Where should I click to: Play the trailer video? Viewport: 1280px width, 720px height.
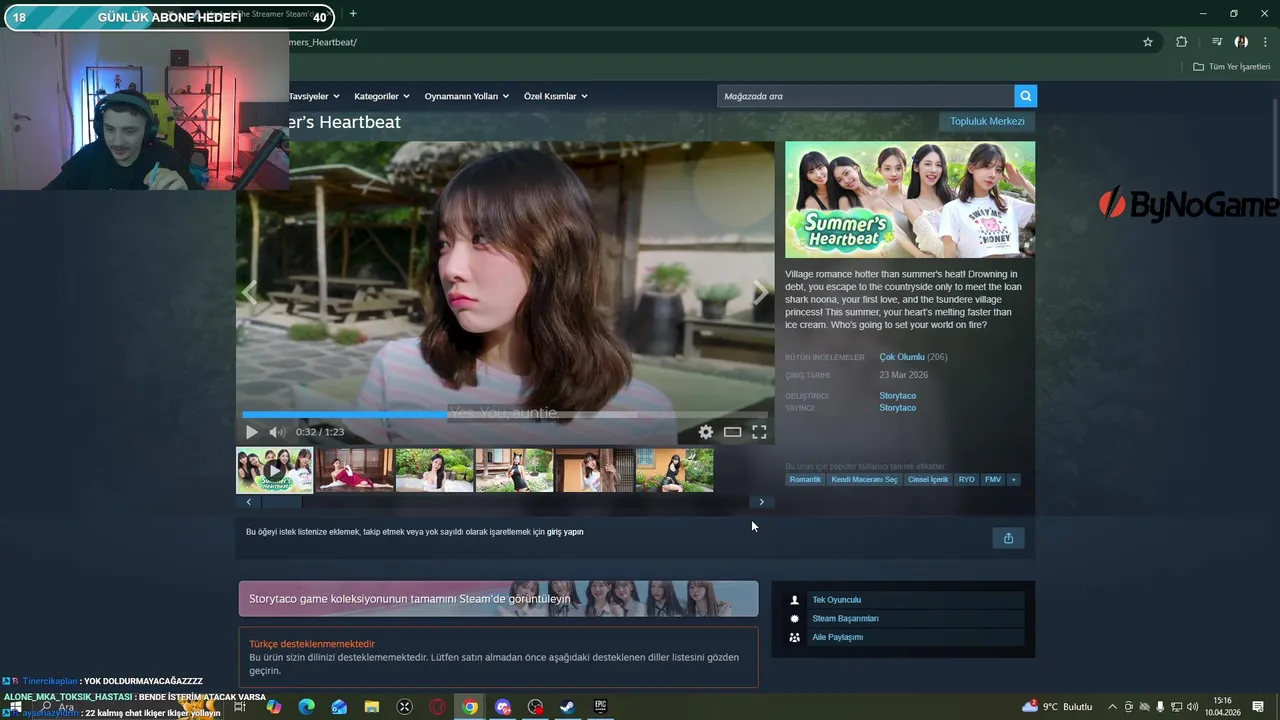click(x=251, y=432)
